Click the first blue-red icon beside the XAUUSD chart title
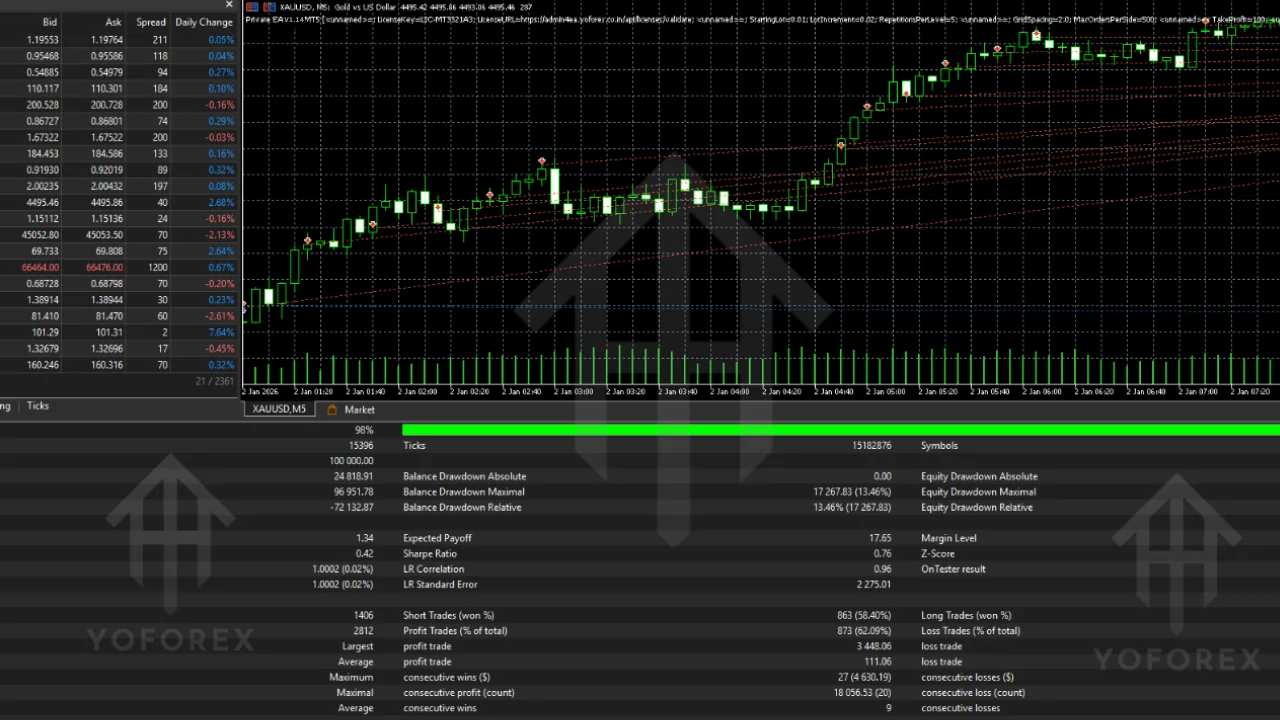The width and height of the screenshot is (1280, 720). 251,7
